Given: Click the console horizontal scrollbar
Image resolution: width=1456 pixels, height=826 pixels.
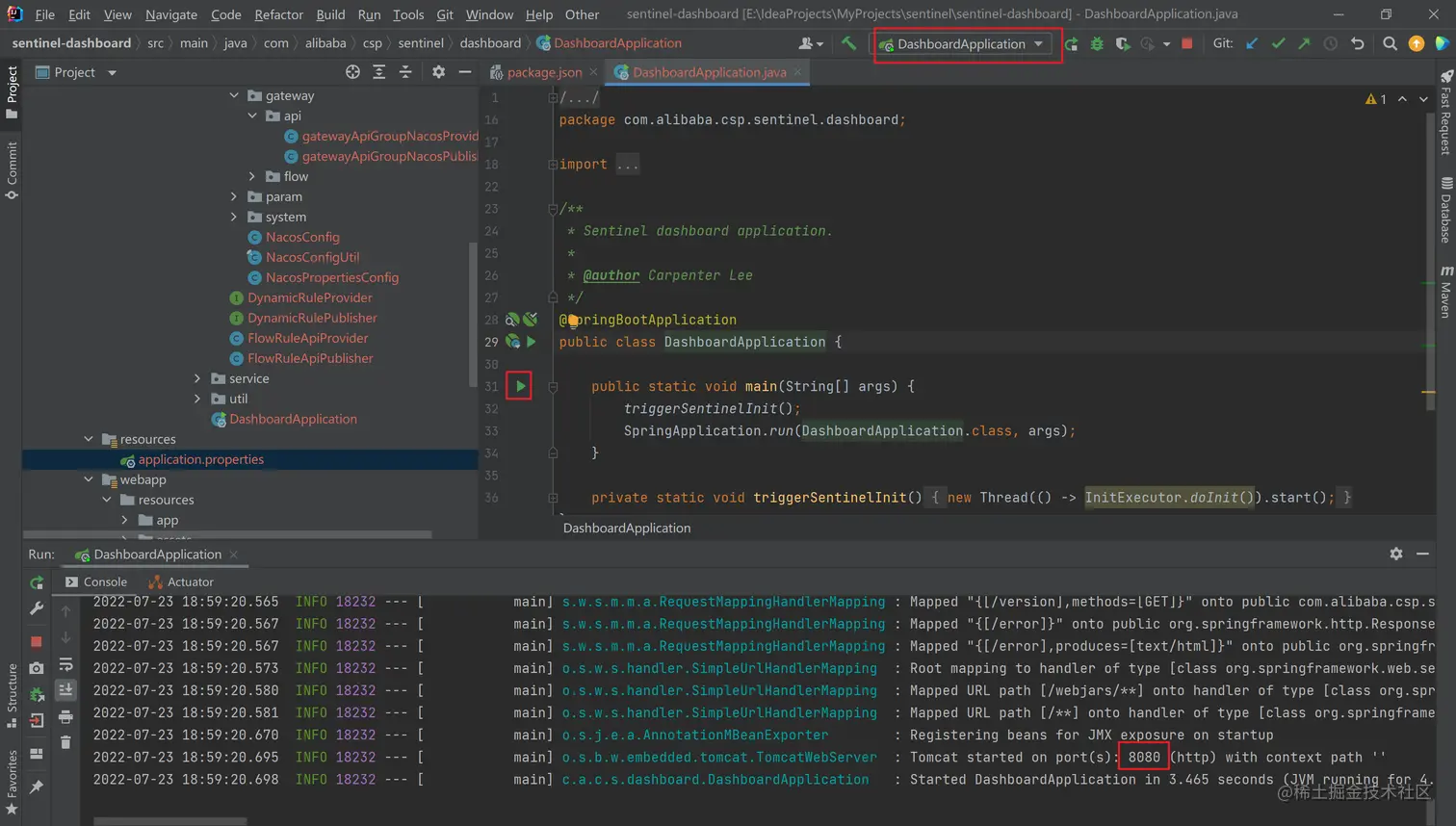Looking at the screenshot, I should coord(170,821).
